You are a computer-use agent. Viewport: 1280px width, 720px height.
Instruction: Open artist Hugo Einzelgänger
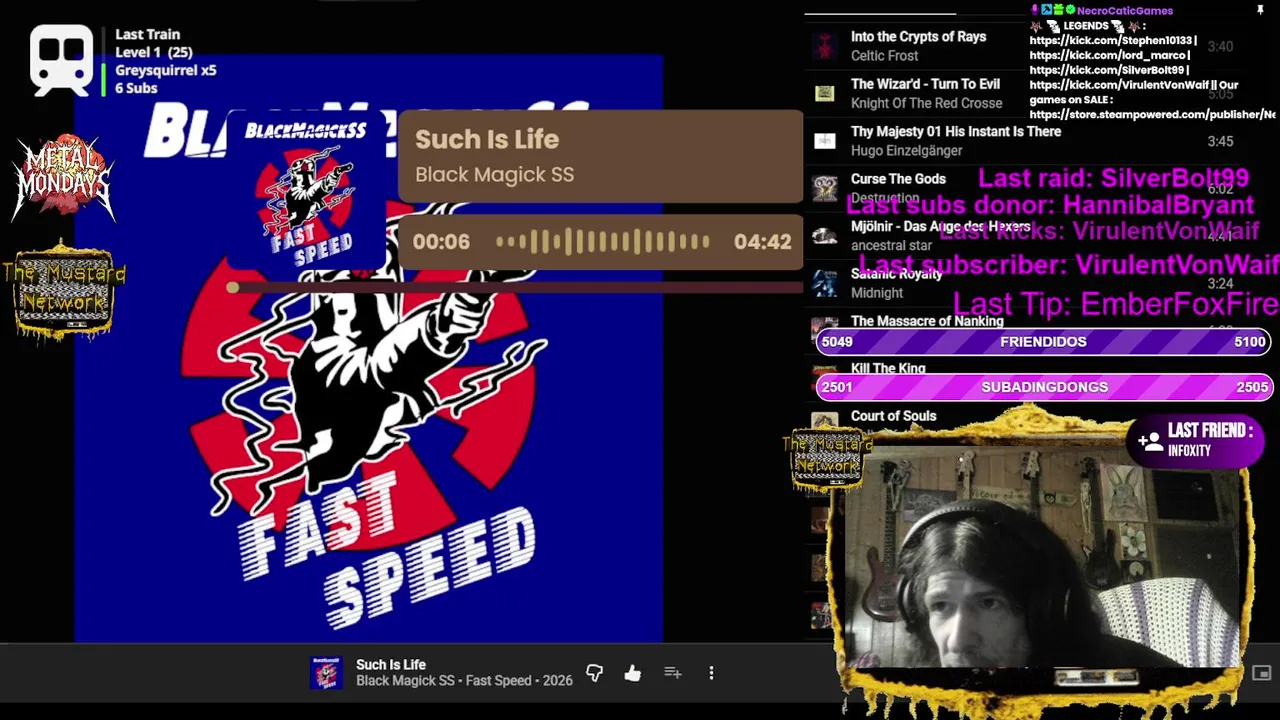(906, 150)
